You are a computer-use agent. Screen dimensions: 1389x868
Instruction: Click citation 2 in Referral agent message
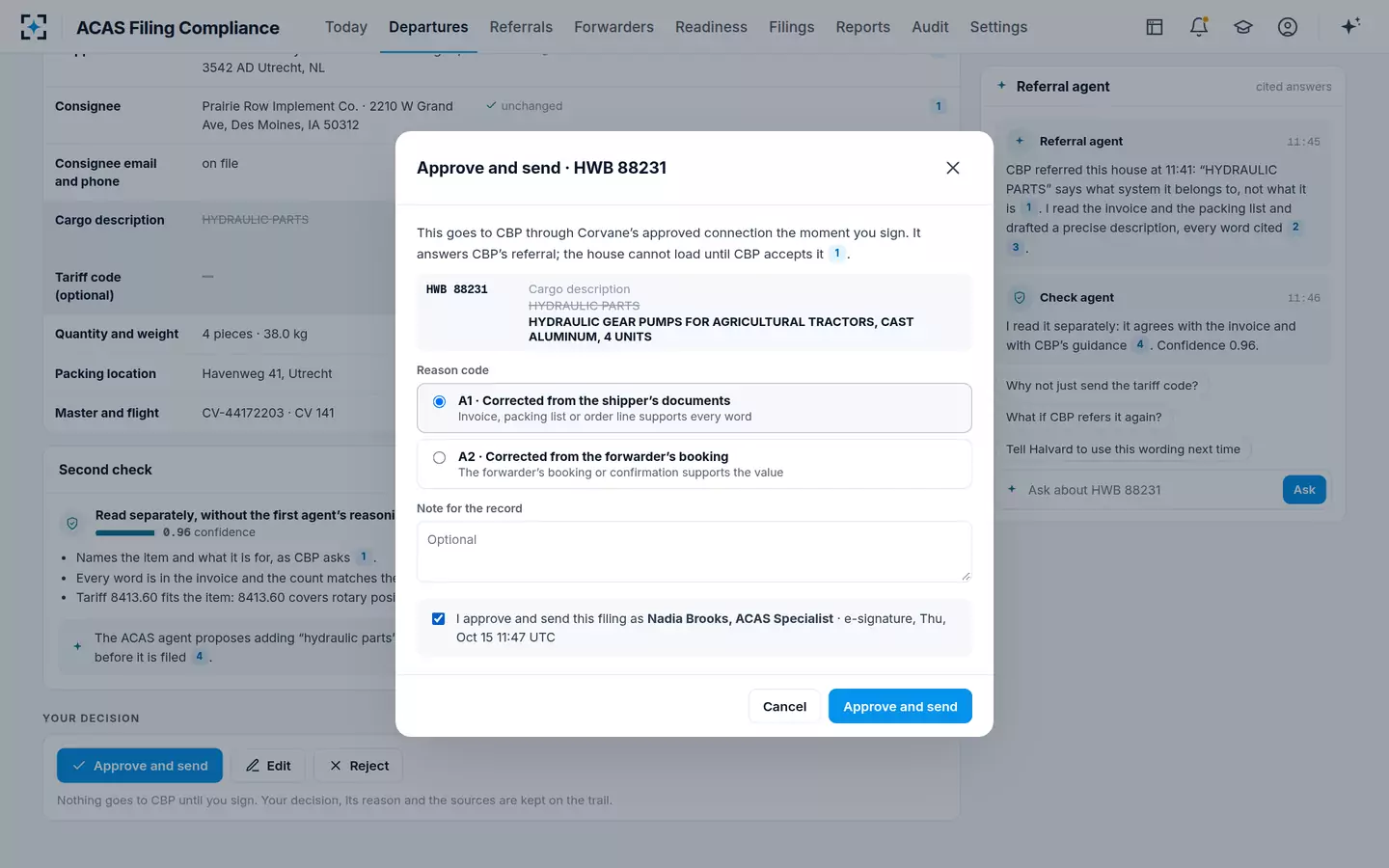1295,228
